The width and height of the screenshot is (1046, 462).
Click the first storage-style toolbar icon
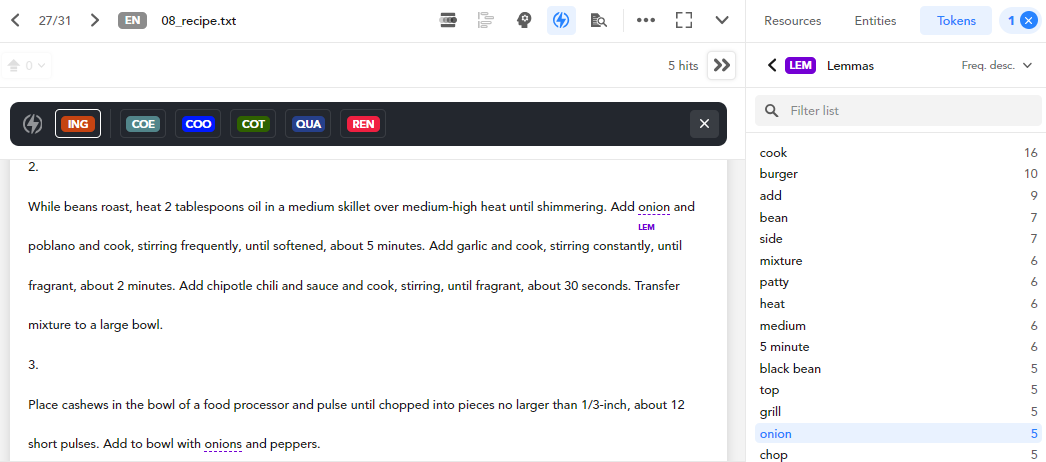pyautogui.click(x=449, y=20)
